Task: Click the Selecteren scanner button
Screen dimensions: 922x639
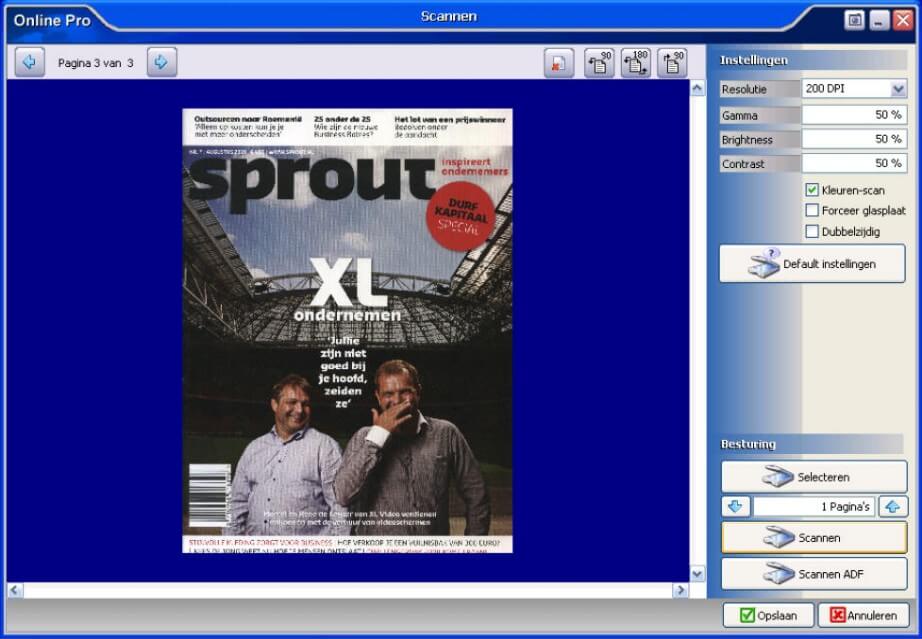Action: pos(814,477)
